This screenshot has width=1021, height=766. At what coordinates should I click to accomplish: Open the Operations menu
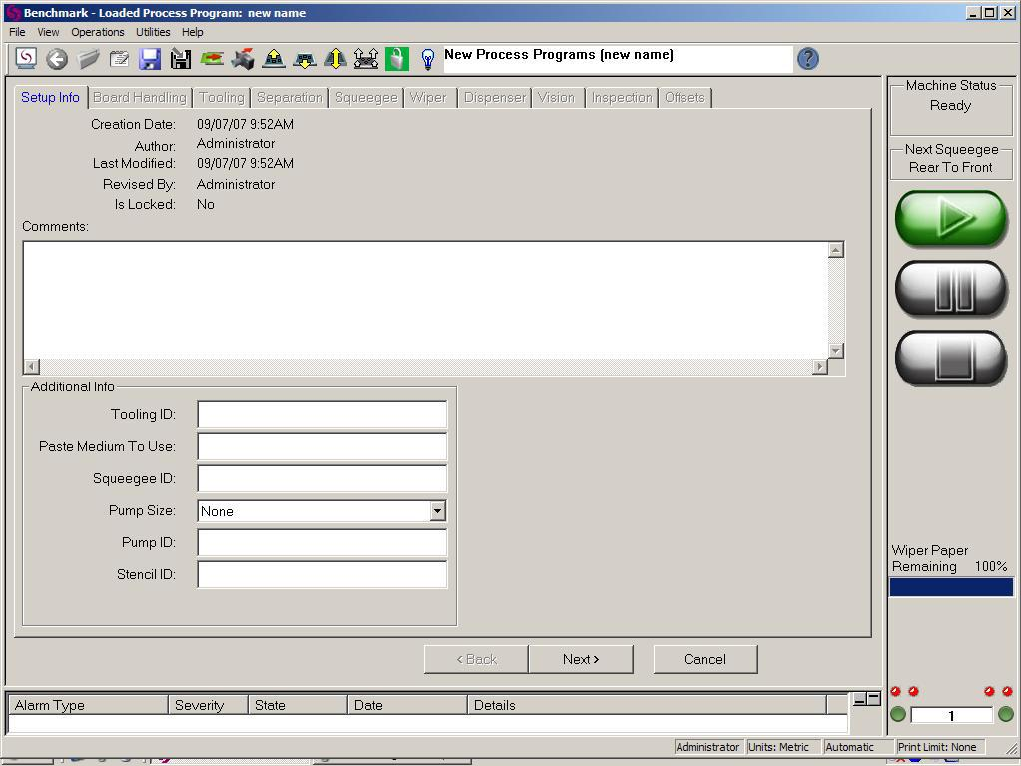click(98, 32)
